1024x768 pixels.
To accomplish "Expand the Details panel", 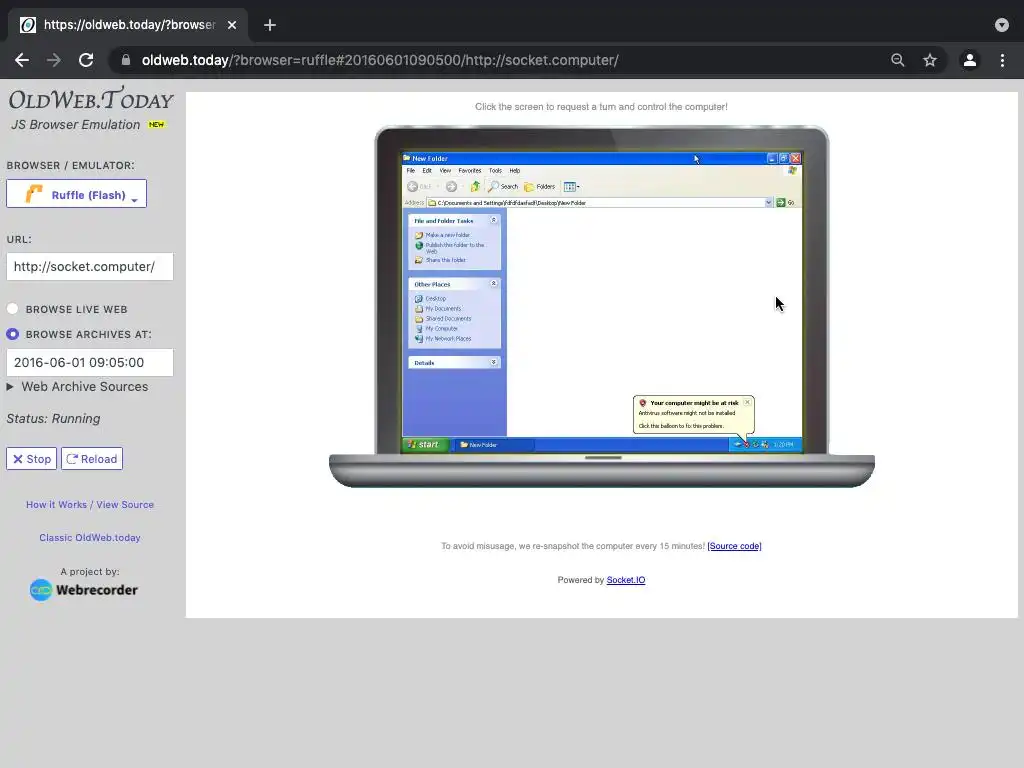I will coord(494,362).
